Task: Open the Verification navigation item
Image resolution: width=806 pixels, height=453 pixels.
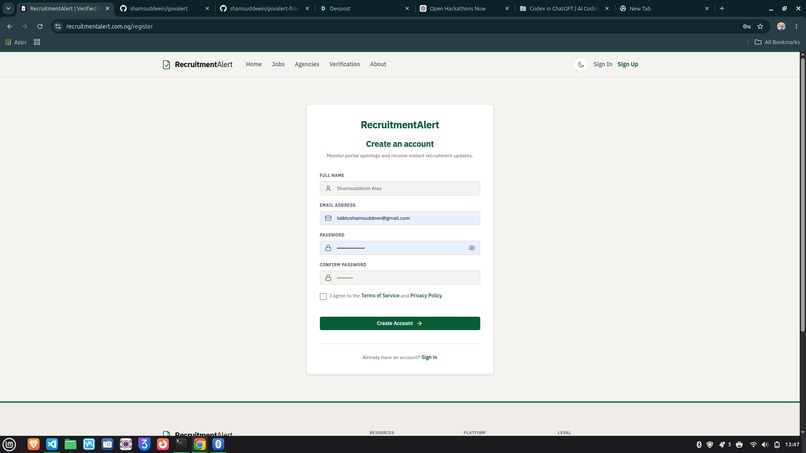Action: point(344,64)
